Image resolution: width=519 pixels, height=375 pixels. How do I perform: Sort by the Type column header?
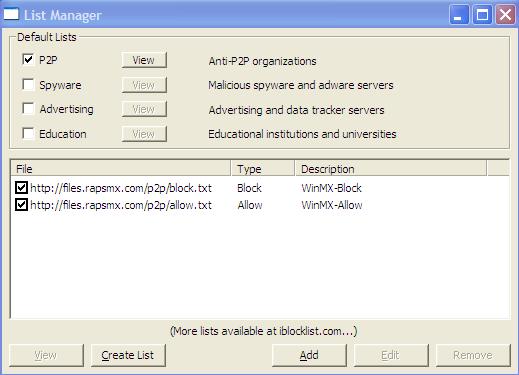tap(263, 169)
